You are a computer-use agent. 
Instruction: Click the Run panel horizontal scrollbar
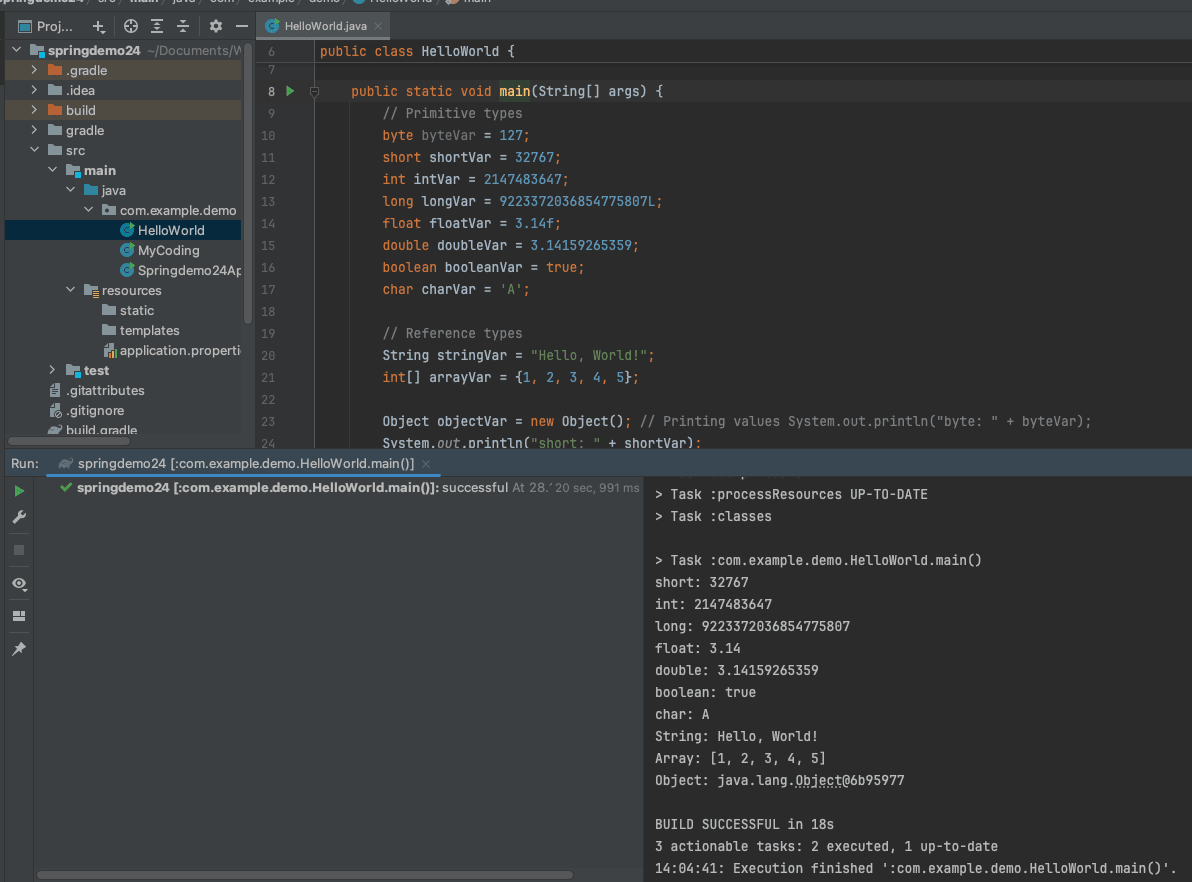[x=304, y=875]
